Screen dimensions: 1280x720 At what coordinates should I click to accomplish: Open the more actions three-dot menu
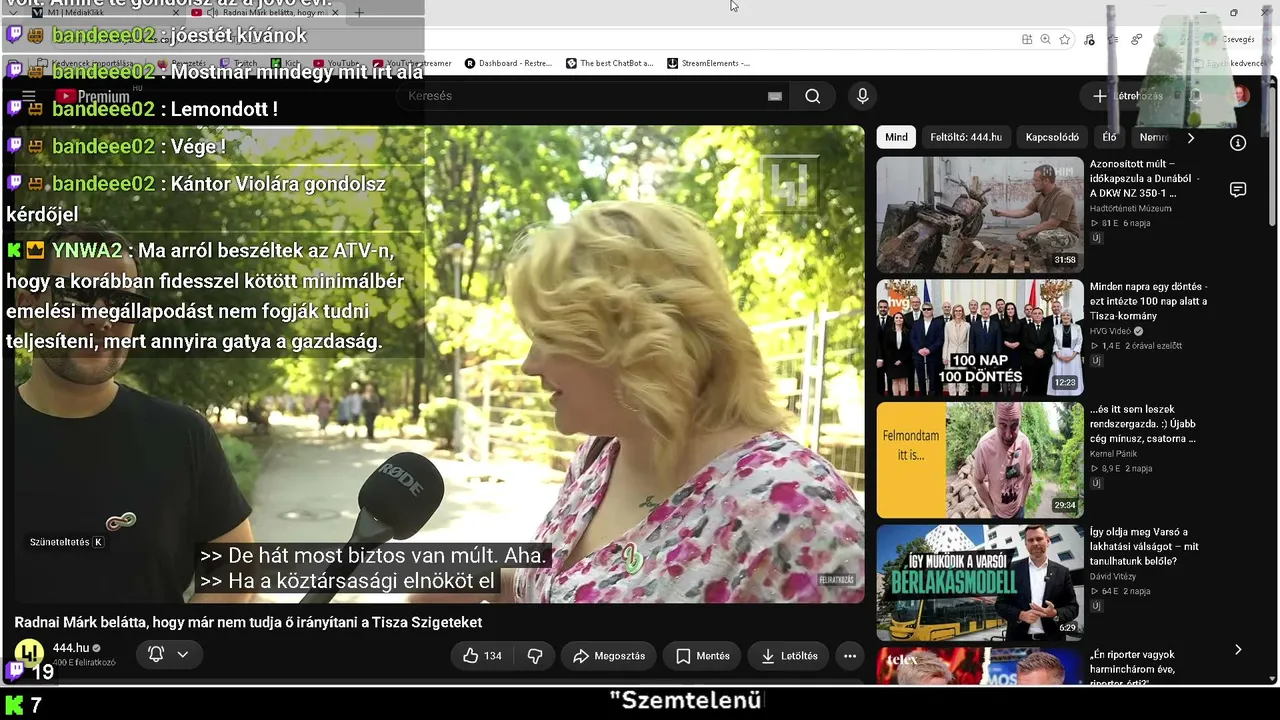[x=849, y=656]
